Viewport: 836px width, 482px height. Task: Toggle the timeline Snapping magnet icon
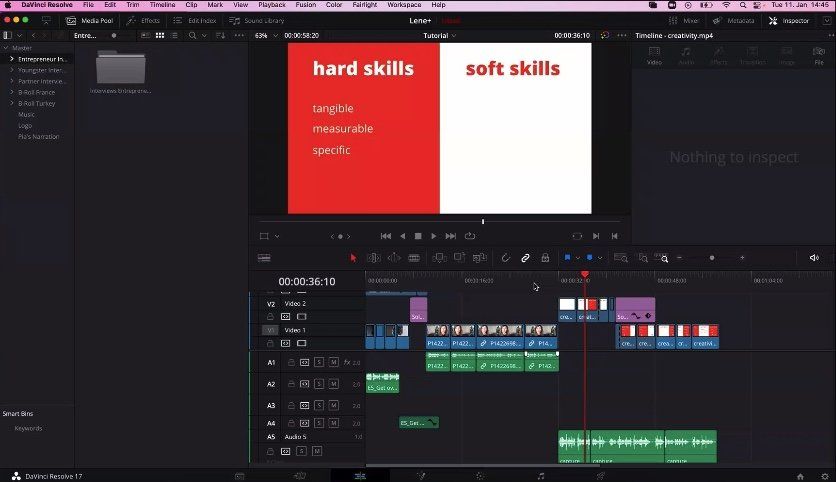pyautogui.click(x=505, y=258)
